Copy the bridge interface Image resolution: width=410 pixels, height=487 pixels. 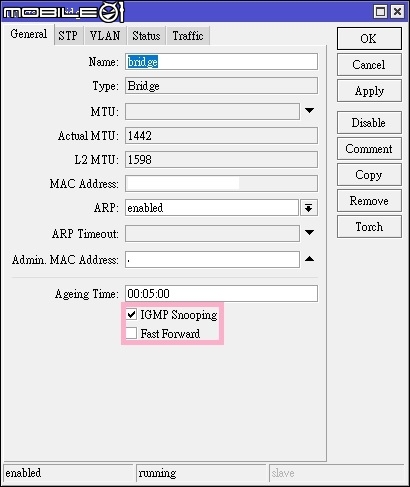pos(369,175)
